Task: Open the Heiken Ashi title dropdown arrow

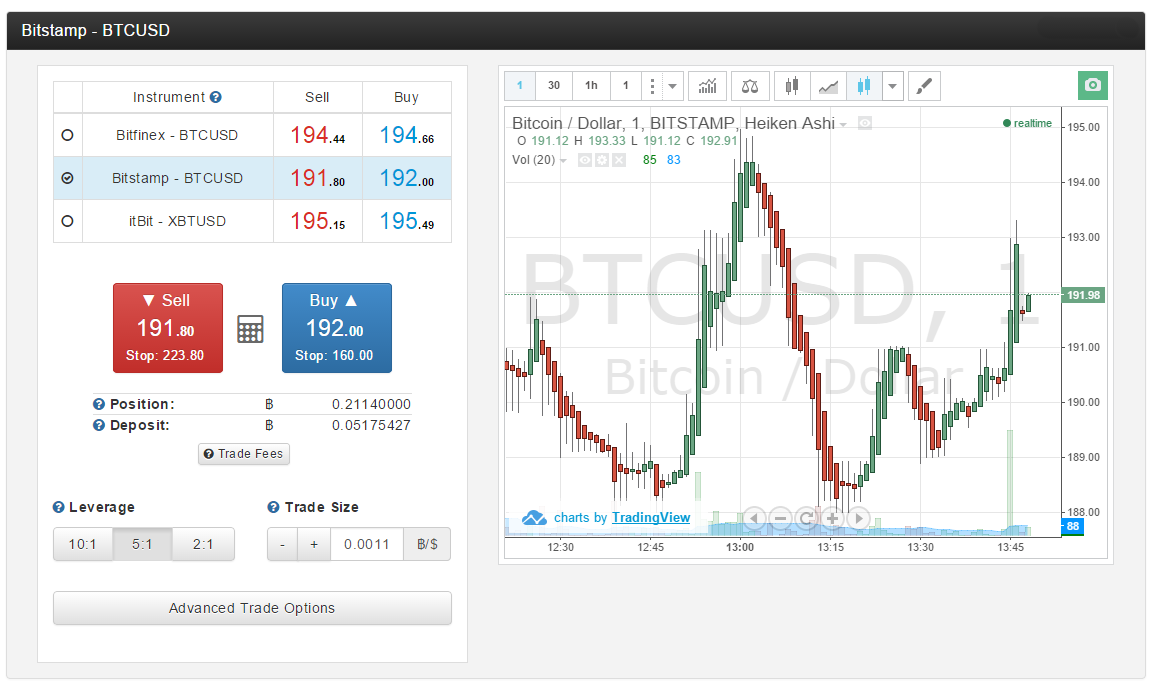Action: (x=843, y=124)
